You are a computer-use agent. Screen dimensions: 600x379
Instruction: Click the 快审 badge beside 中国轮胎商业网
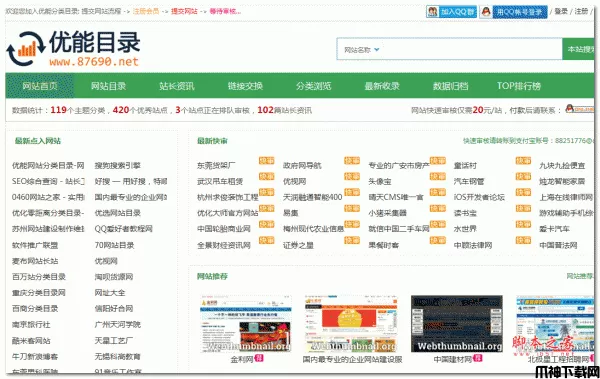click(x=266, y=224)
